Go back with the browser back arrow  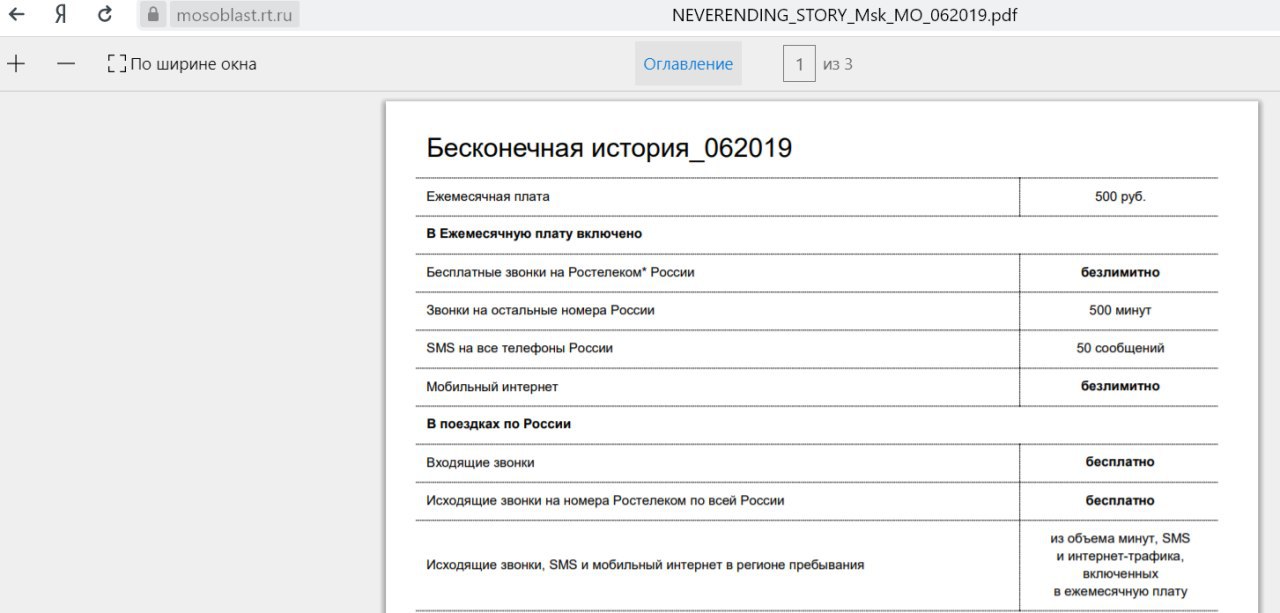(x=16, y=15)
